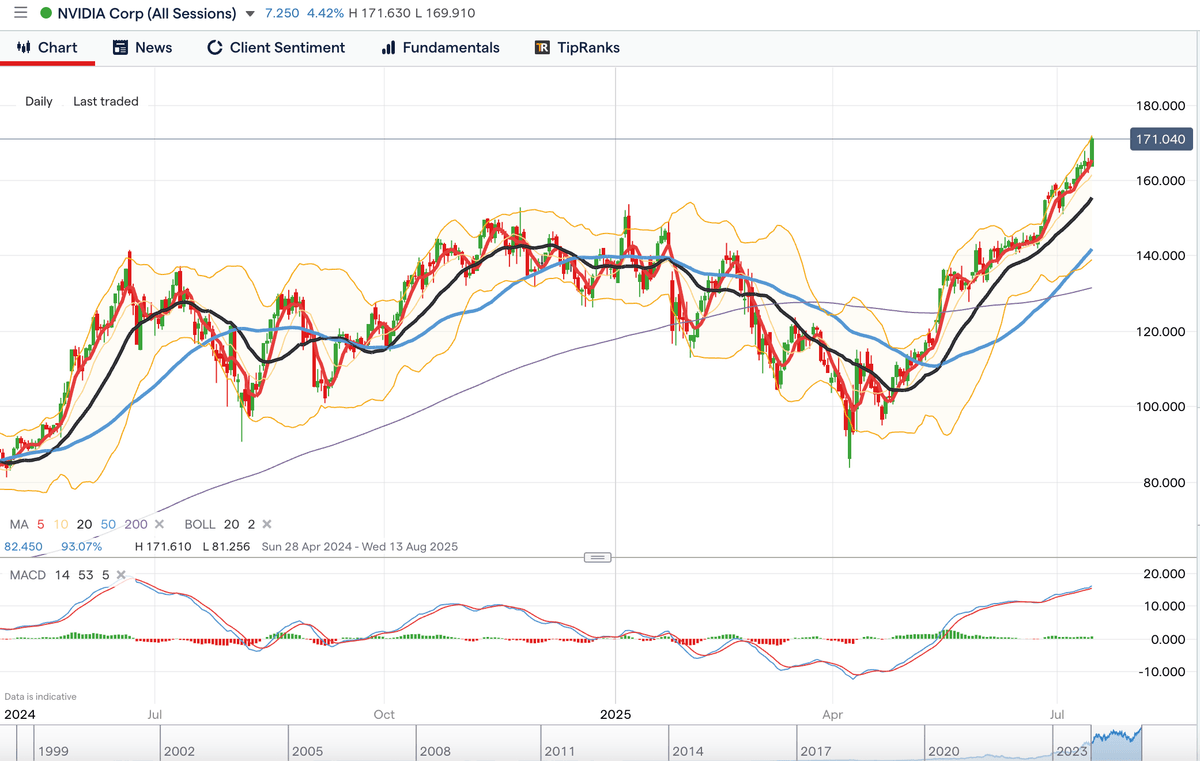Click the 82.450 range change value

click(x=24, y=547)
